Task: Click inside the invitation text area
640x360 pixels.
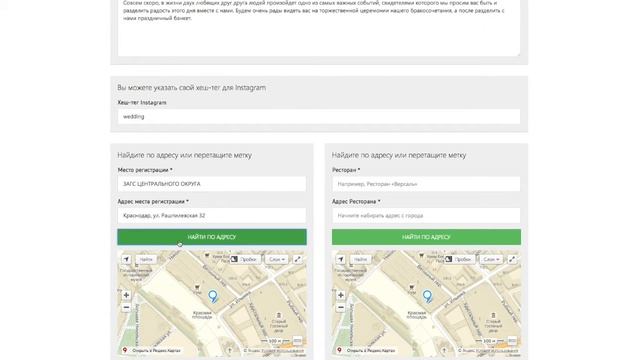Action: [319, 28]
